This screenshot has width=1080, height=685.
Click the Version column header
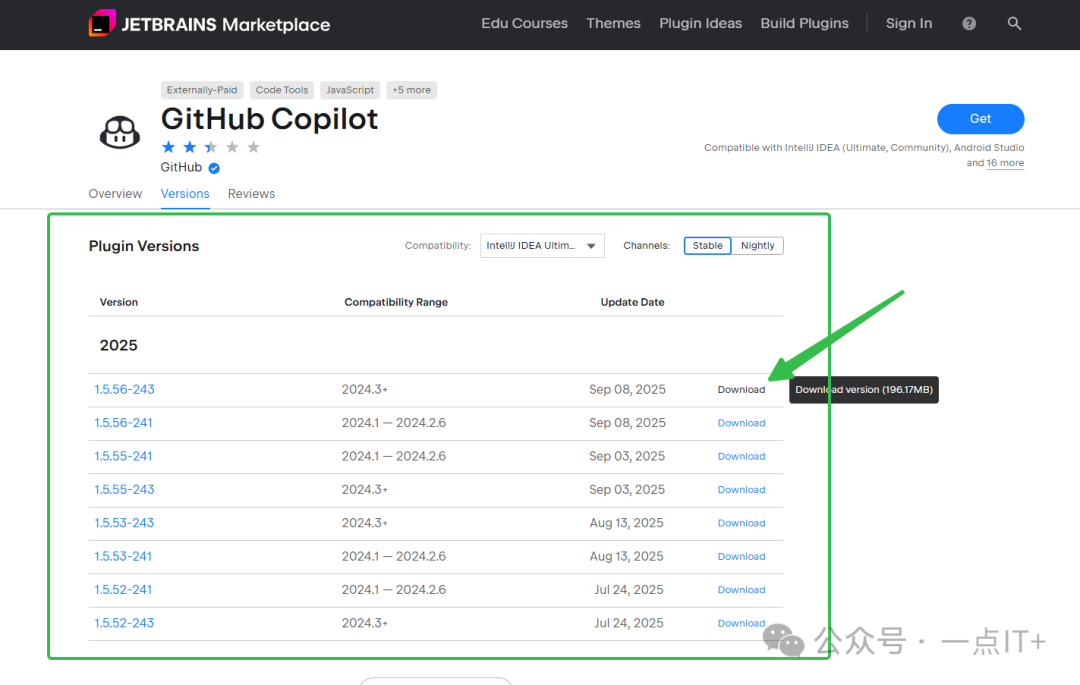(118, 302)
